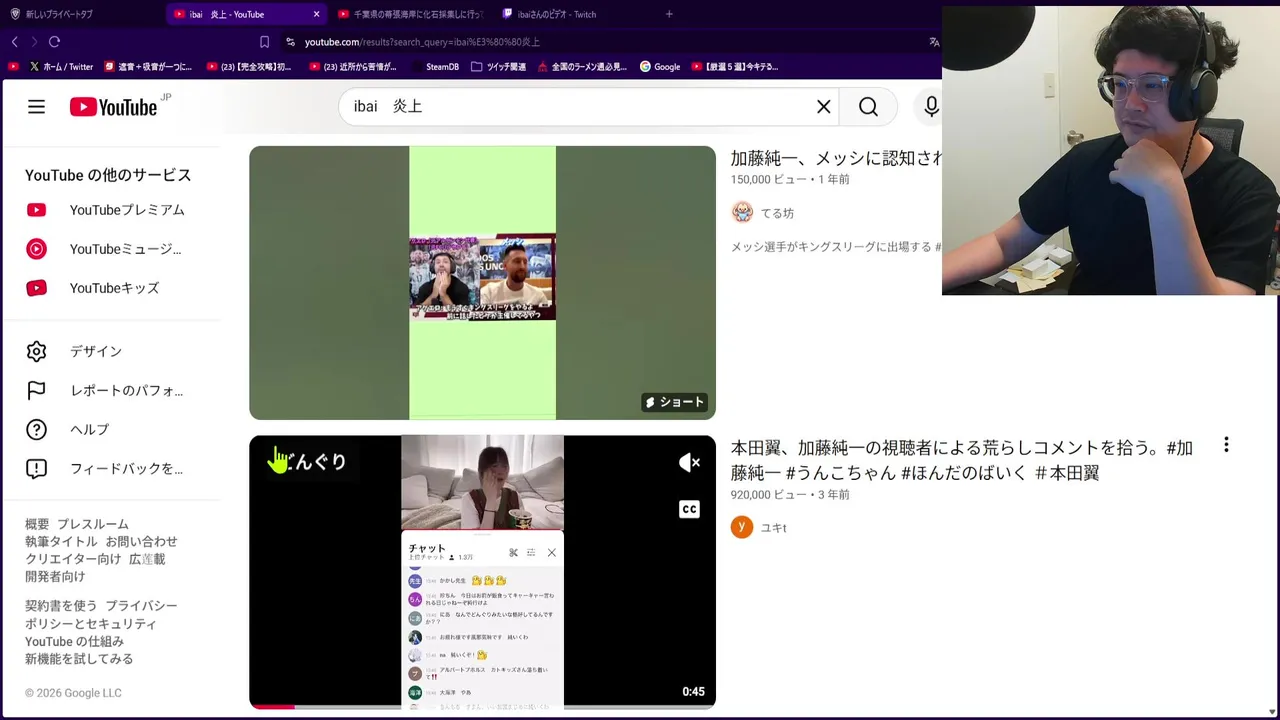Open the どんぐり chat video thumbnail

pyautogui.click(x=482, y=572)
